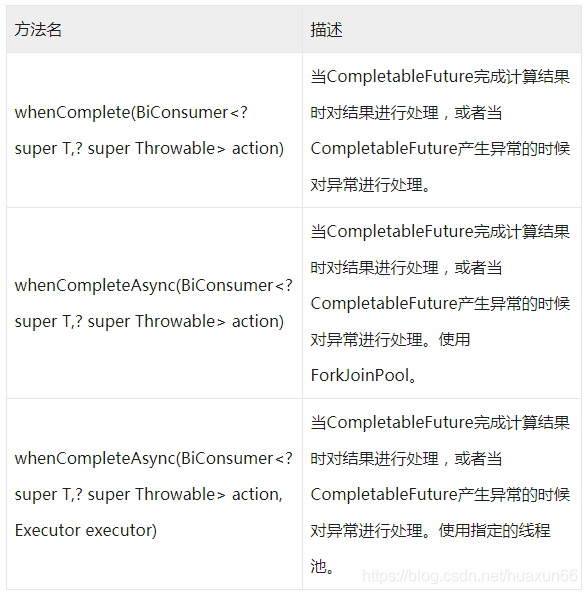Click the 描述 column header
Image resolution: width=587 pixels, height=594 pixels.
(326, 30)
